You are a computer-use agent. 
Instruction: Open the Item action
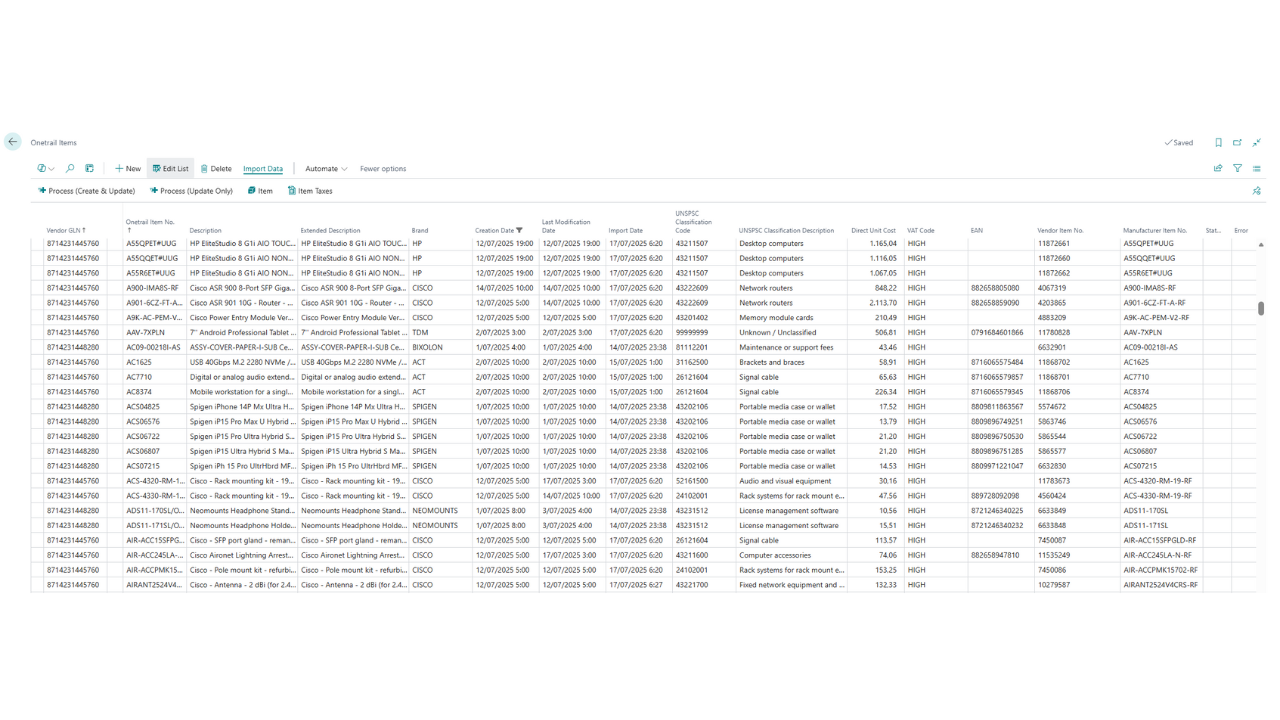point(260,191)
